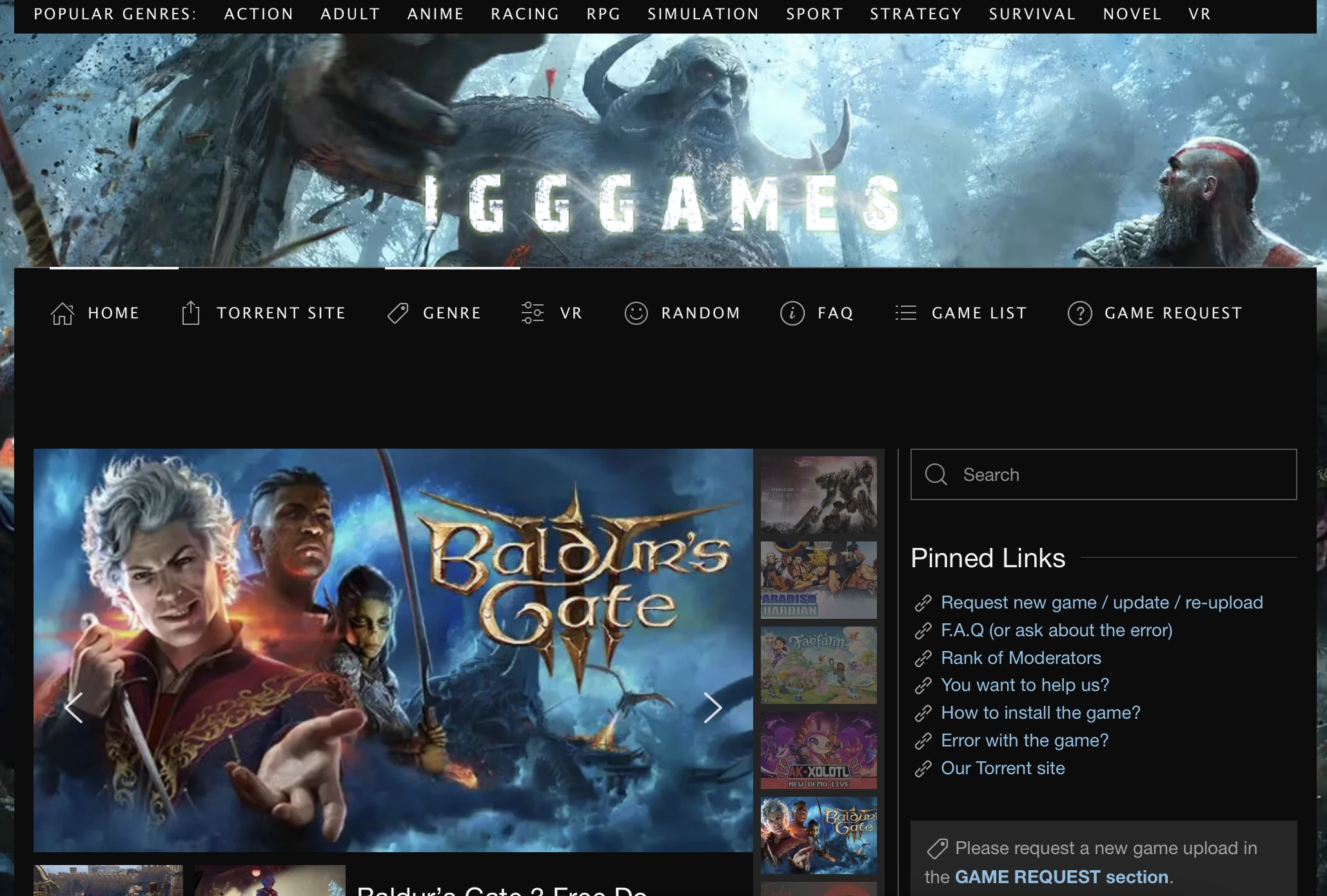Screen dimensions: 1327x896
Task: Select the RPG genre in the top bar
Action: click(x=604, y=14)
